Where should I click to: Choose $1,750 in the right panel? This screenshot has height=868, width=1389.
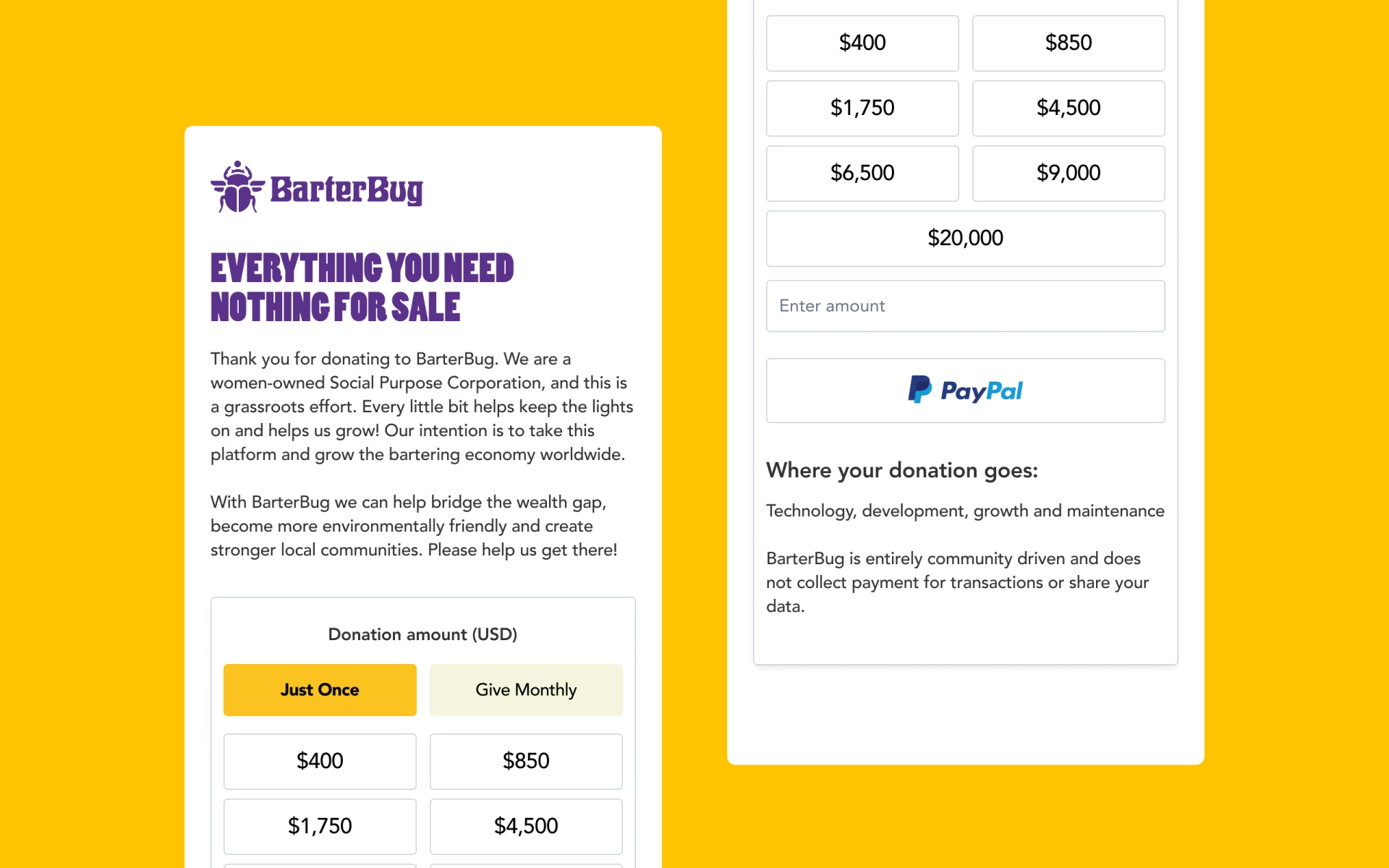(x=862, y=109)
